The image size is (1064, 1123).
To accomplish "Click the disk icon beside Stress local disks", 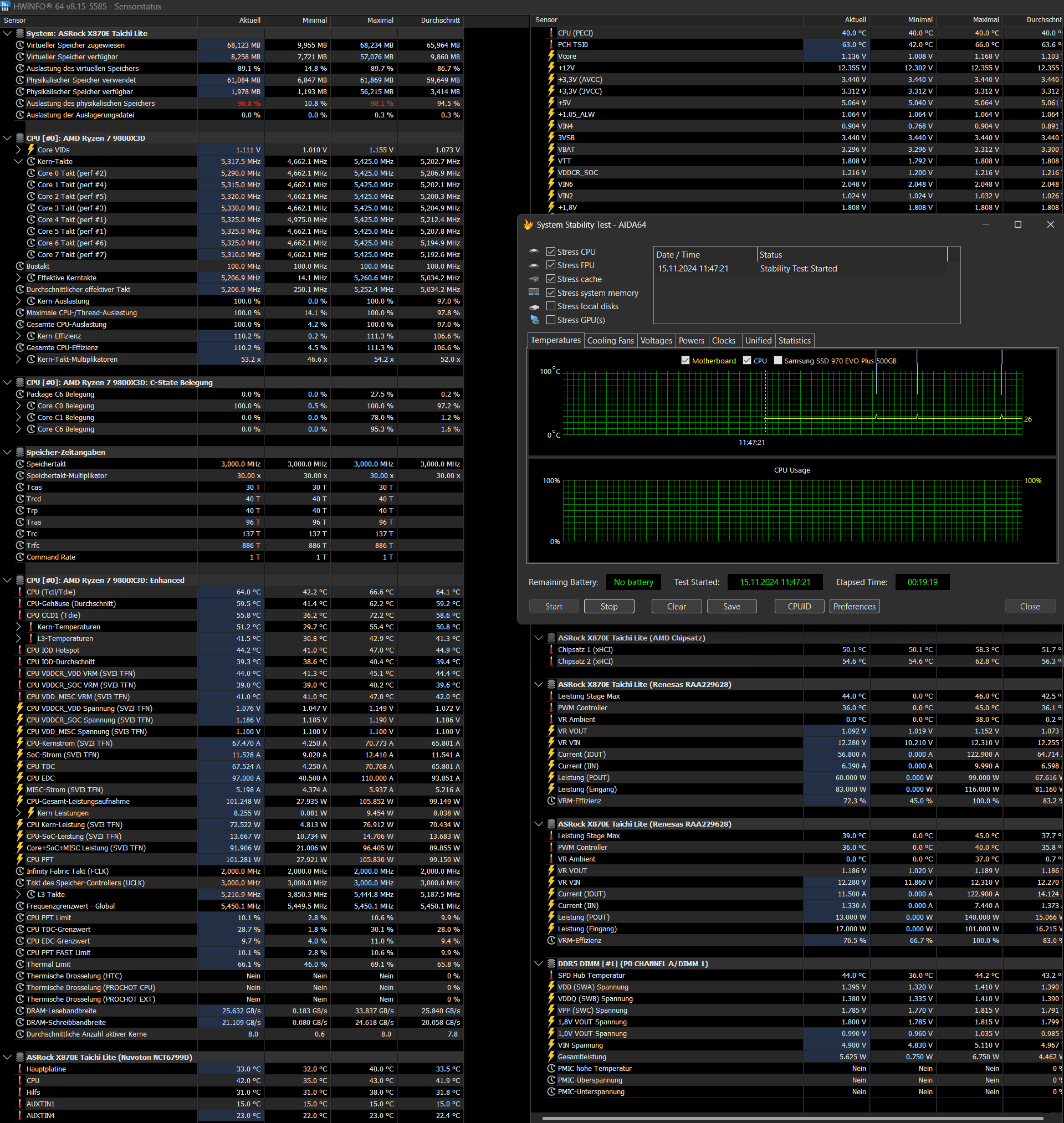I will pyautogui.click(x=534, y=307).
